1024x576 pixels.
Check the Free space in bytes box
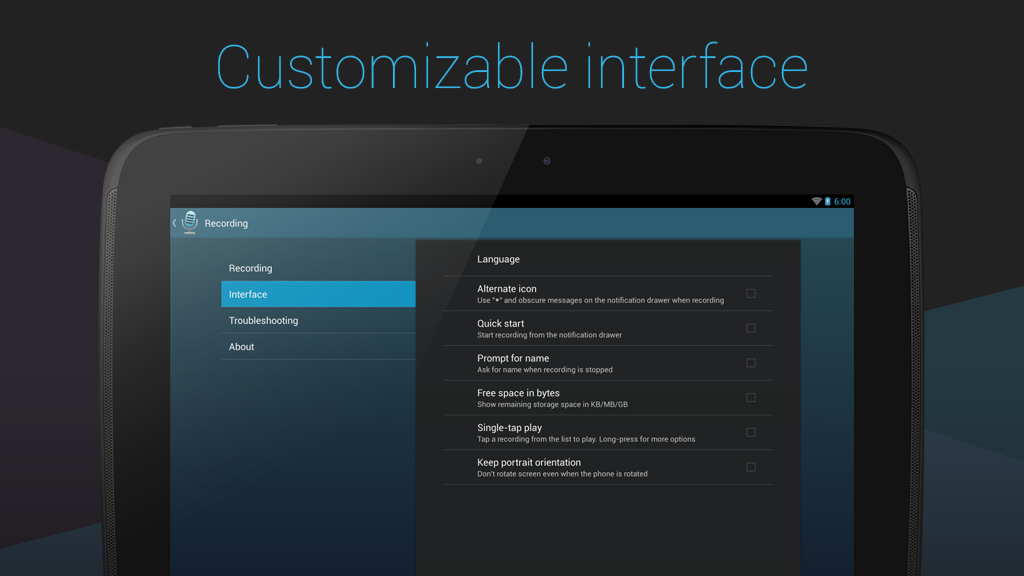(750, 398)
